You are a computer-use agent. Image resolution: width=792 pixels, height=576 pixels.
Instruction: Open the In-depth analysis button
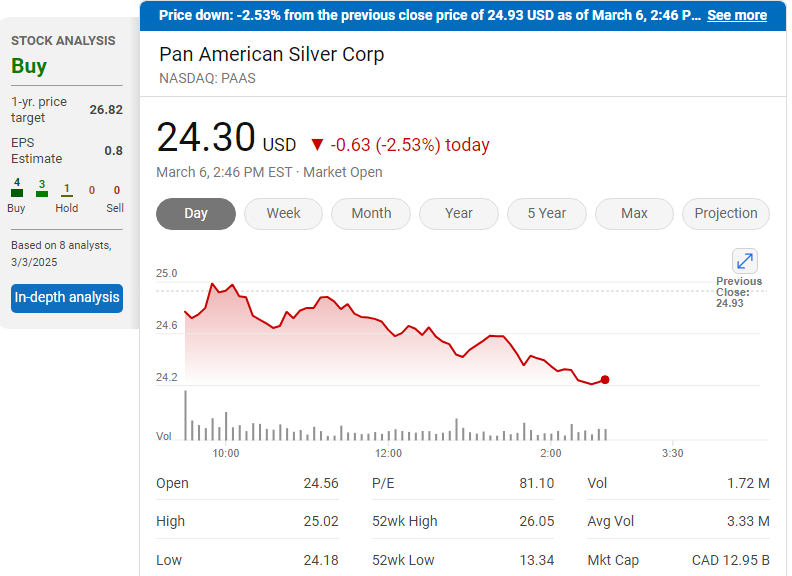point(67,298)
